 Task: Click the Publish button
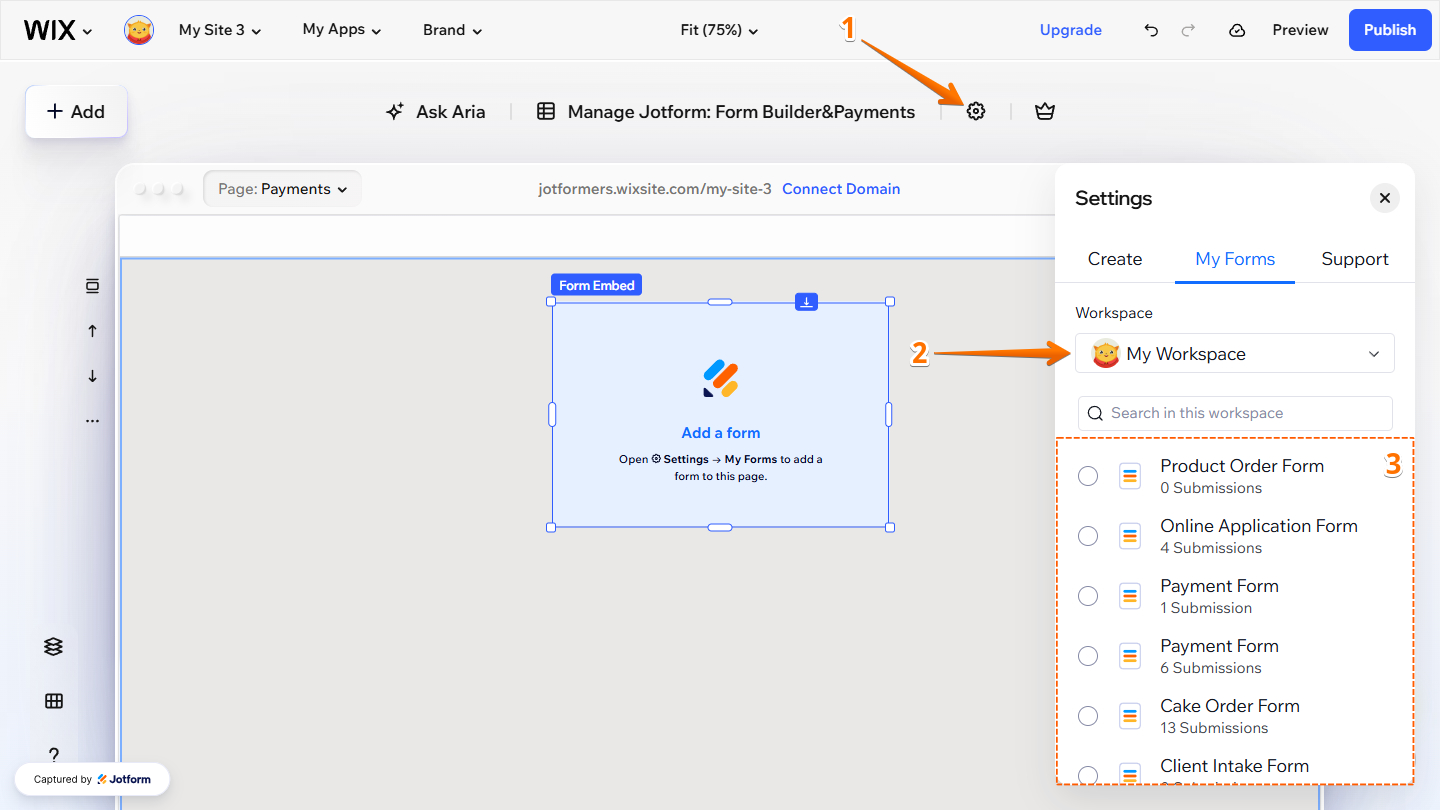[x=1390, y=30]
